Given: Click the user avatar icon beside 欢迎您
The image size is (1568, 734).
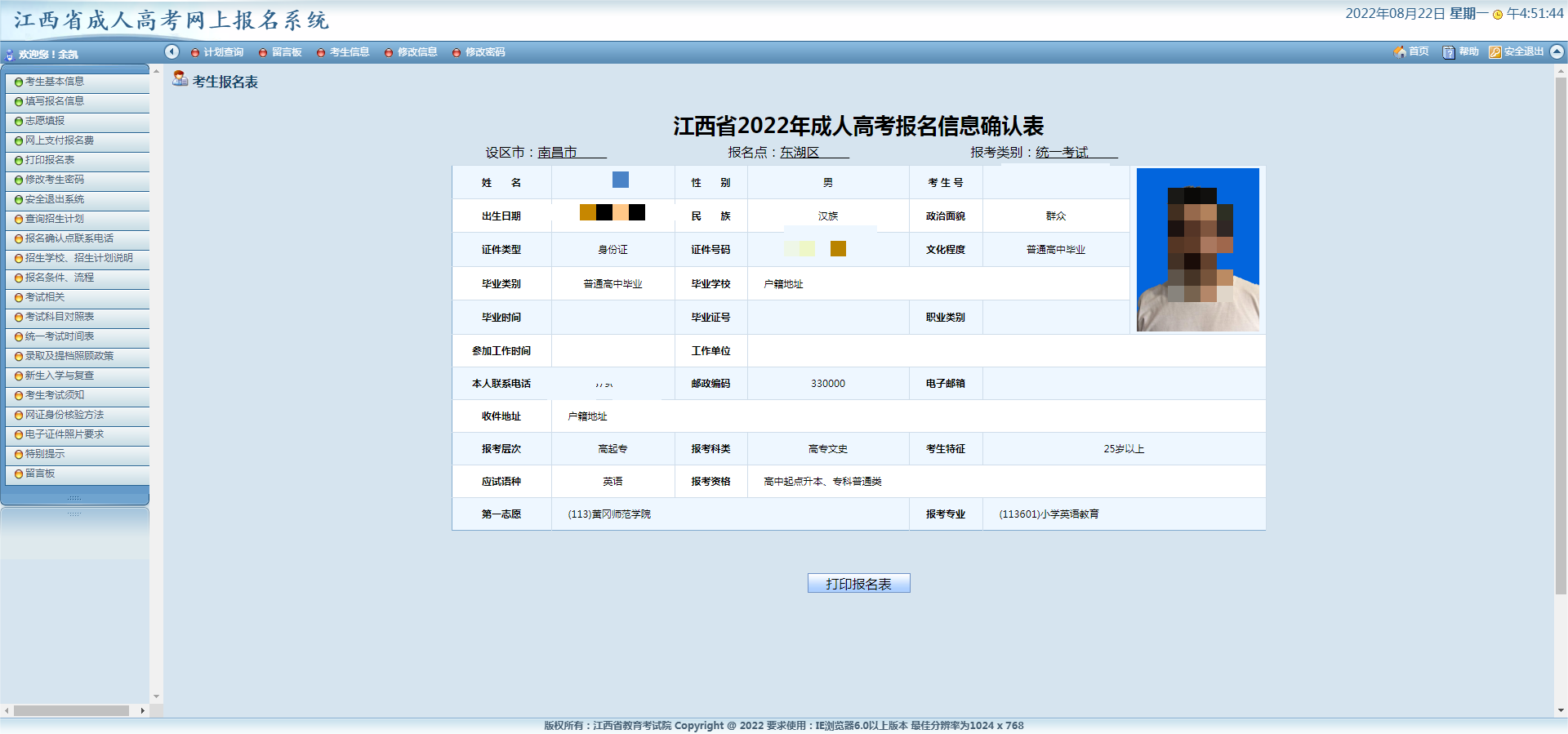Looking at the screenshot, I should click(10, 55).
